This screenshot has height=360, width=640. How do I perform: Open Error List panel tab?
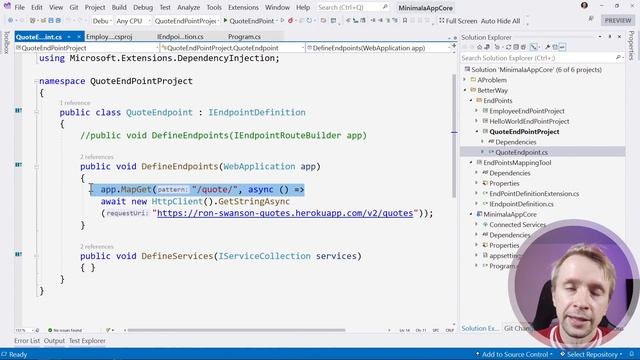27,341
